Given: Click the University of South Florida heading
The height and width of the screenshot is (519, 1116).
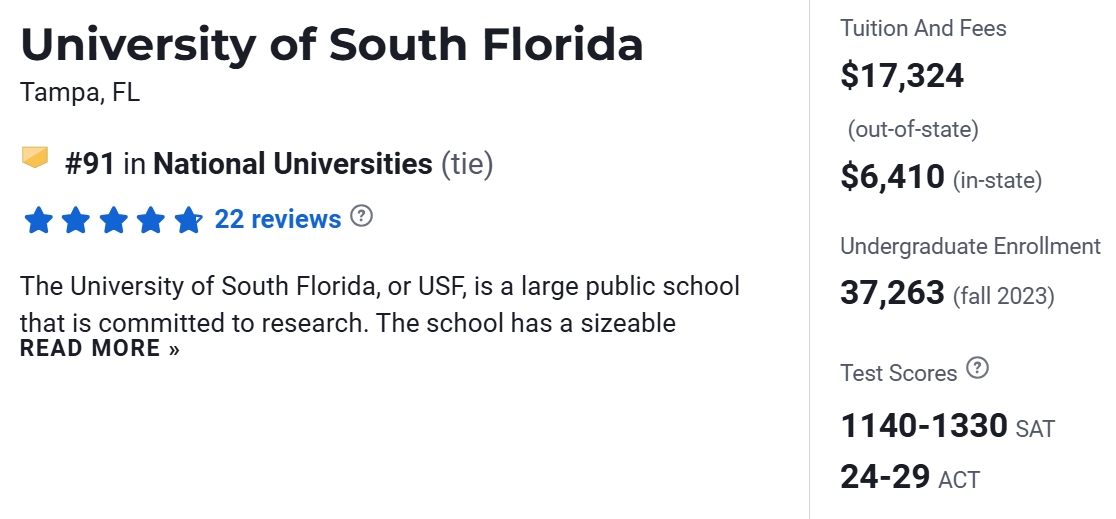Looking at the screenshot, I should pyautogui.click(x=331, y=45).
